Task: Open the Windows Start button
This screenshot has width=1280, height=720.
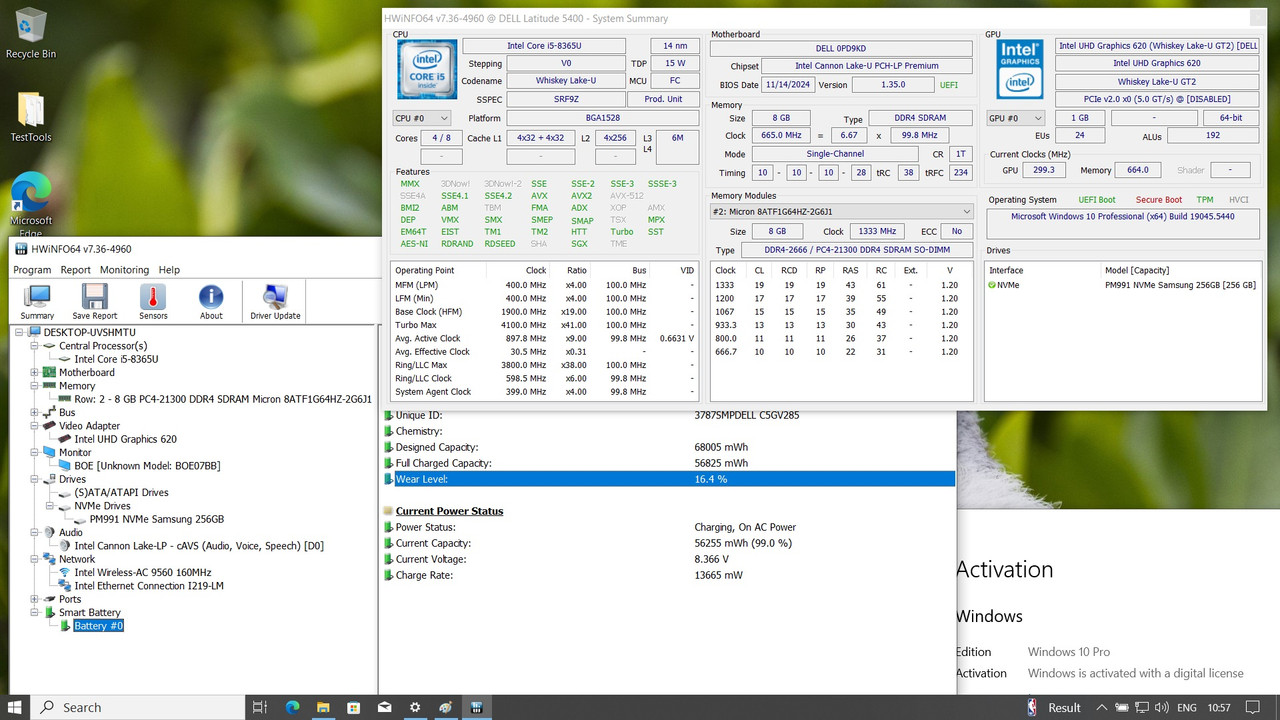Action: click(x=17, y=707)
